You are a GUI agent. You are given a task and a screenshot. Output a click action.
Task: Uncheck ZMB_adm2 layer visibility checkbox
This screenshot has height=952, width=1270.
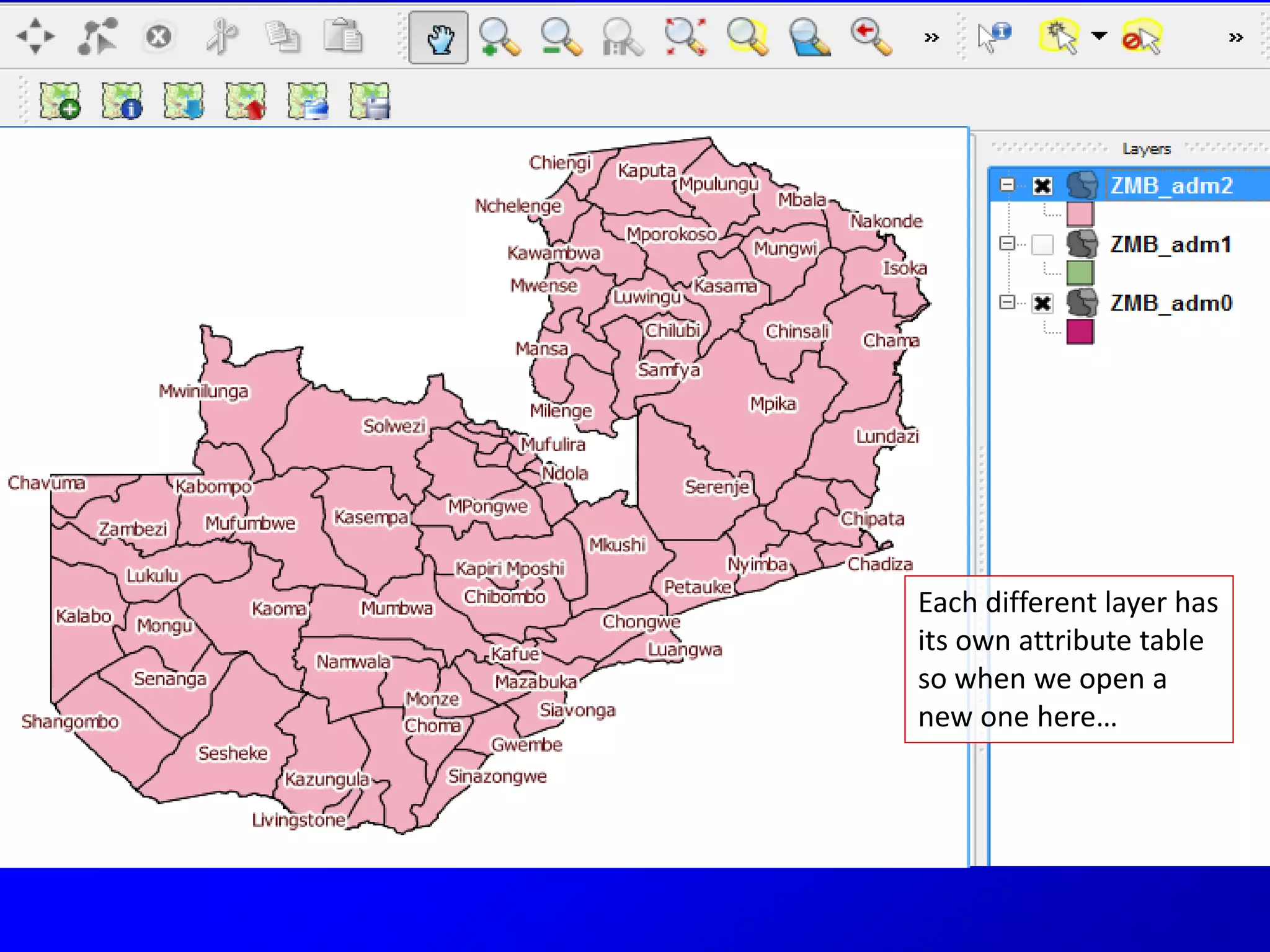[1042, 185]
